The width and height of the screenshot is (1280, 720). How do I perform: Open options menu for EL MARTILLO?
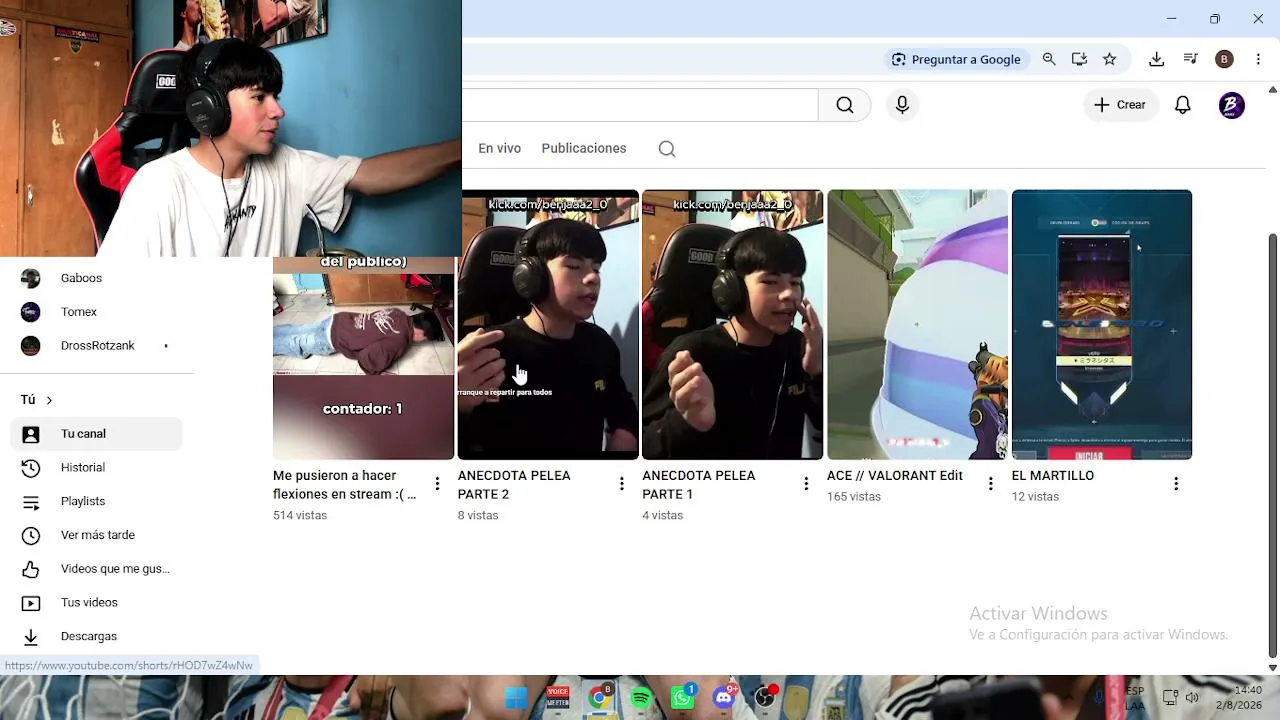click(x=1176, y=484)
